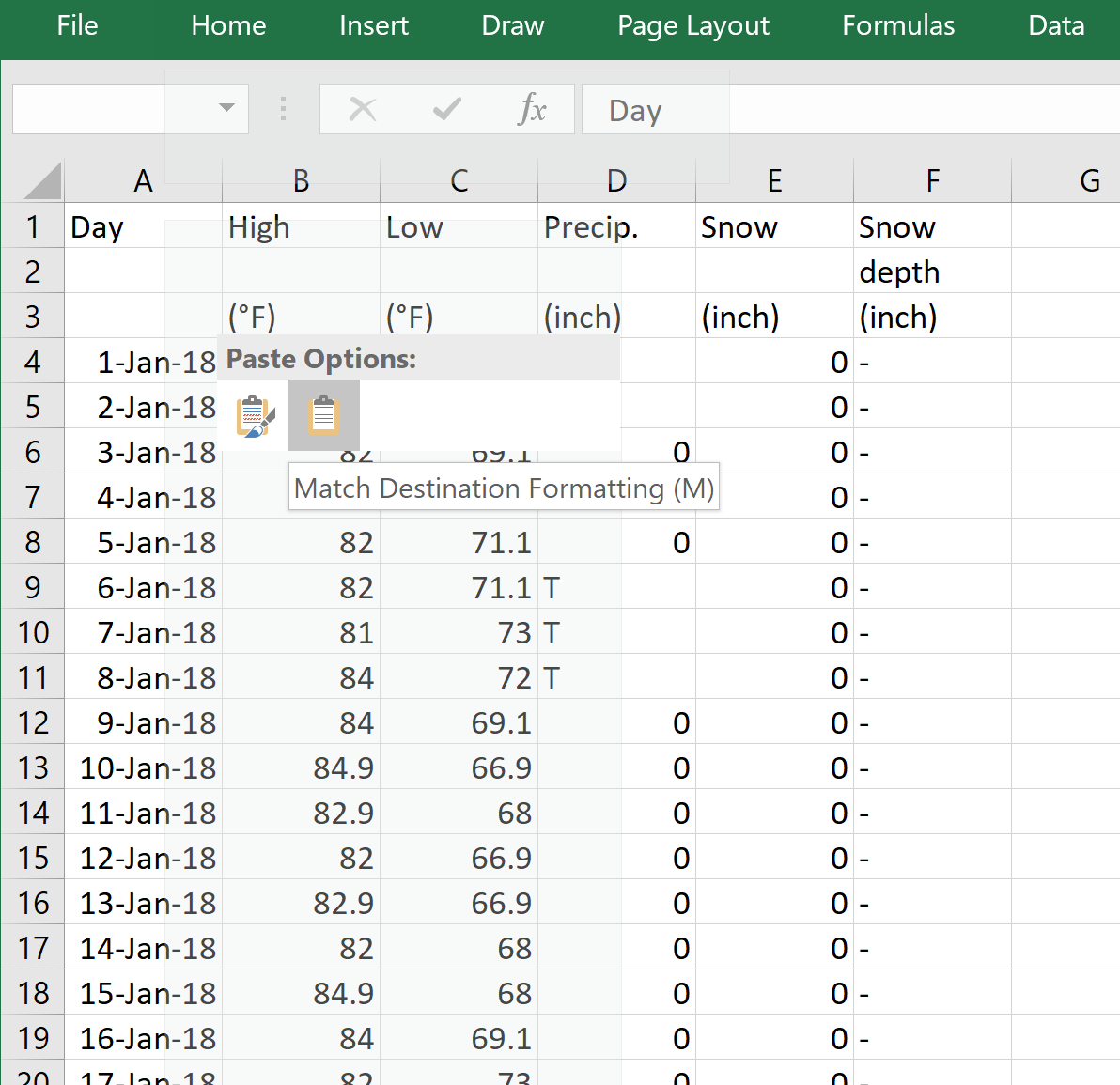Select the Draw ribbon tab
The width and height of the screenshot is (1120, 1085).
tap(512, 26)
